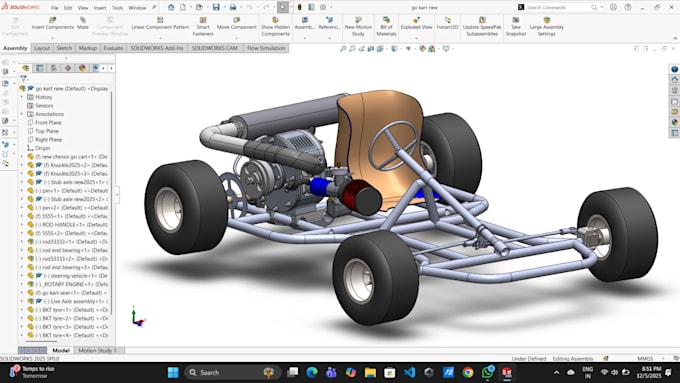Open DimXpertManager tab

pos(68,68)
